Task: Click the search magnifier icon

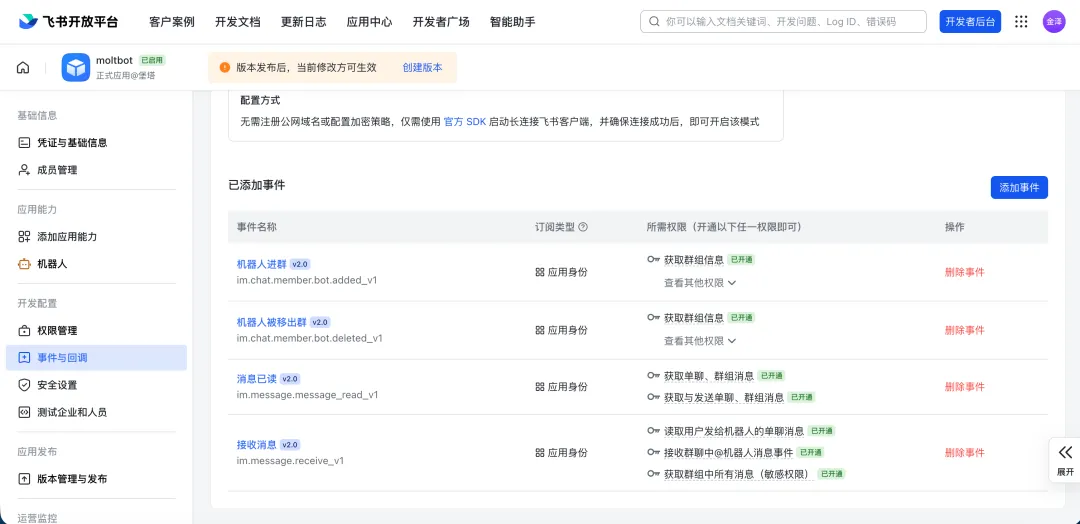Action: pyautogui.click(x=654, y=21)
